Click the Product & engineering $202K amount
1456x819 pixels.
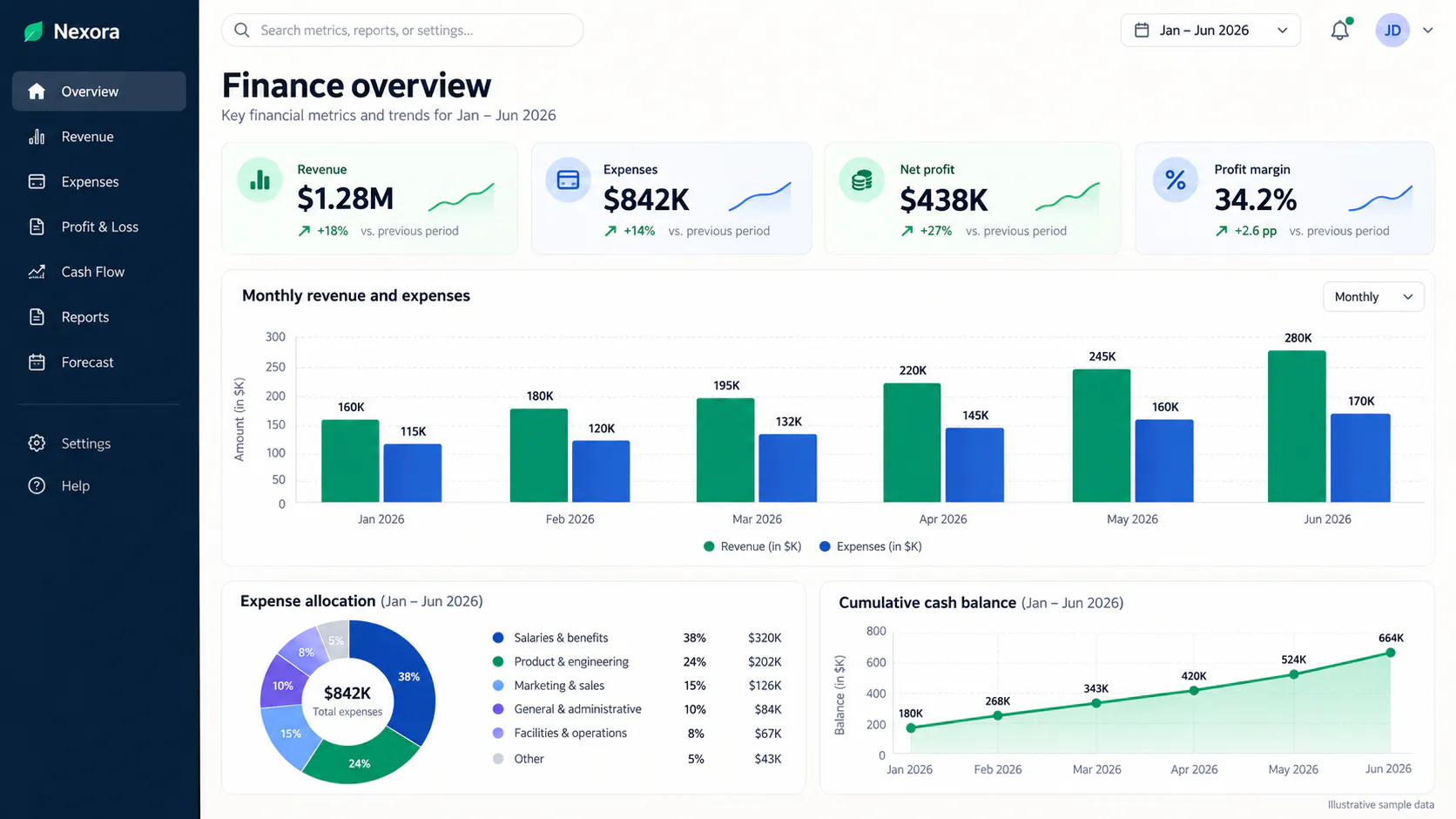pyautogui.click(x=765, y=662)
